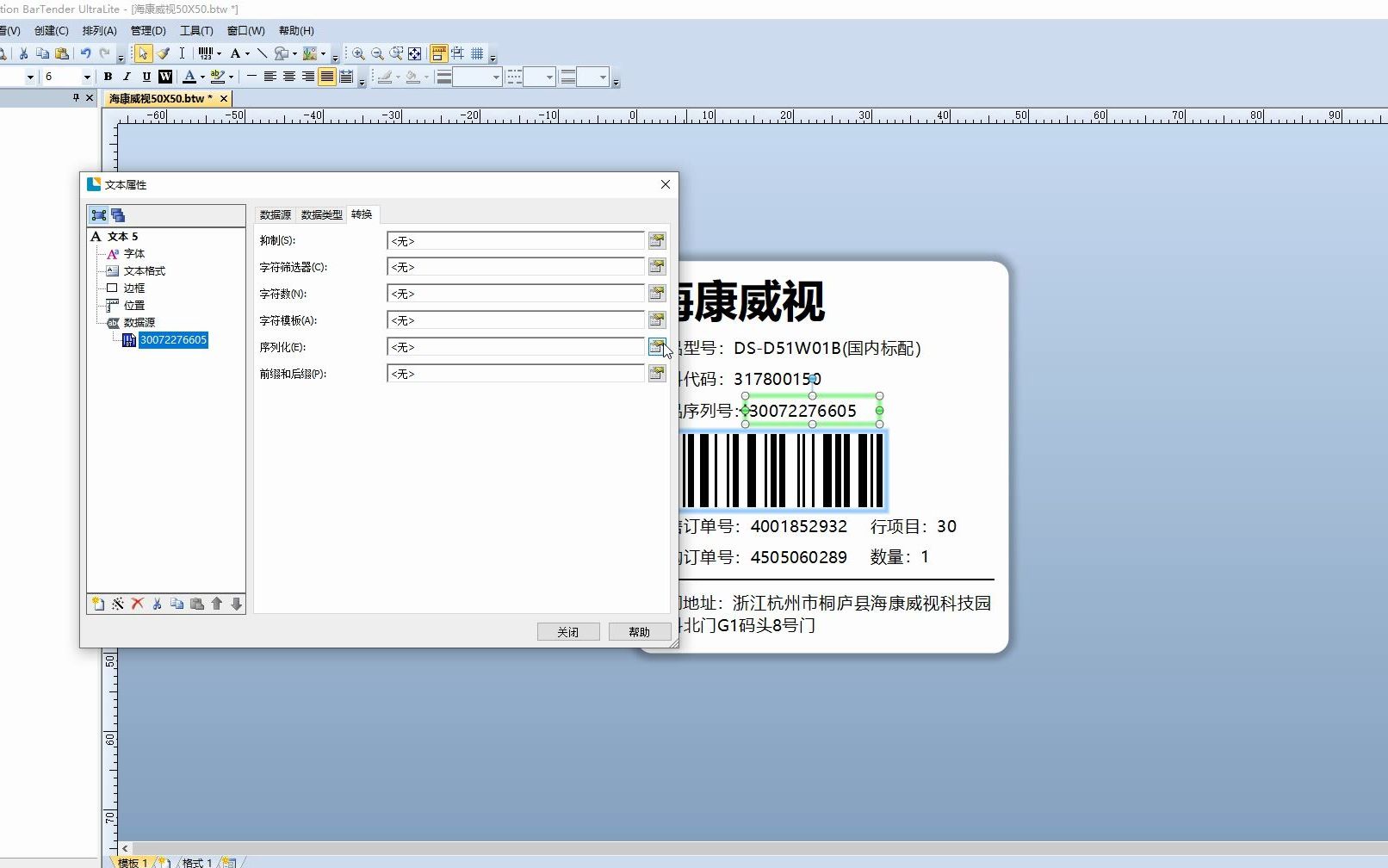Screen dimensions: 1388x868
Task: Choose the barcode creation tool
Action: click(x=205, y=53)
